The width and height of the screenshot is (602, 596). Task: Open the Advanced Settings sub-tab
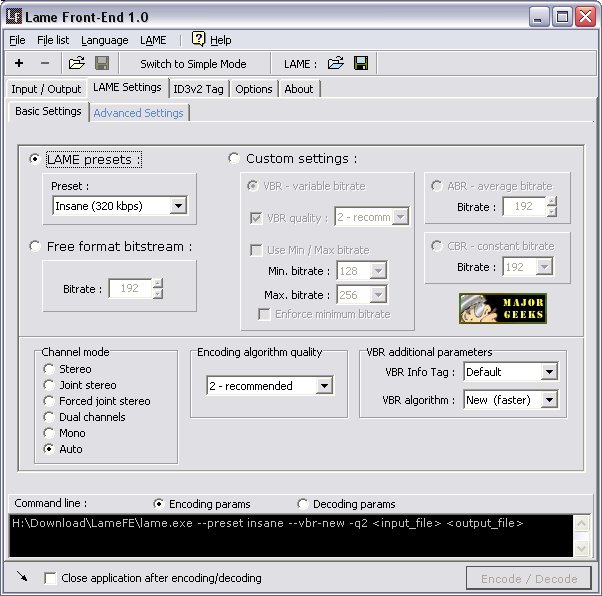[x=138, y=113]
